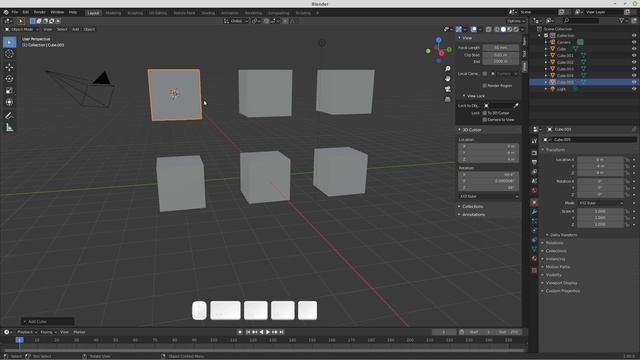Image resolution: width=640 pixels, height=360 pixels.
Task: Expand the Viewport Display panel
Action: (x=561, y=283)
